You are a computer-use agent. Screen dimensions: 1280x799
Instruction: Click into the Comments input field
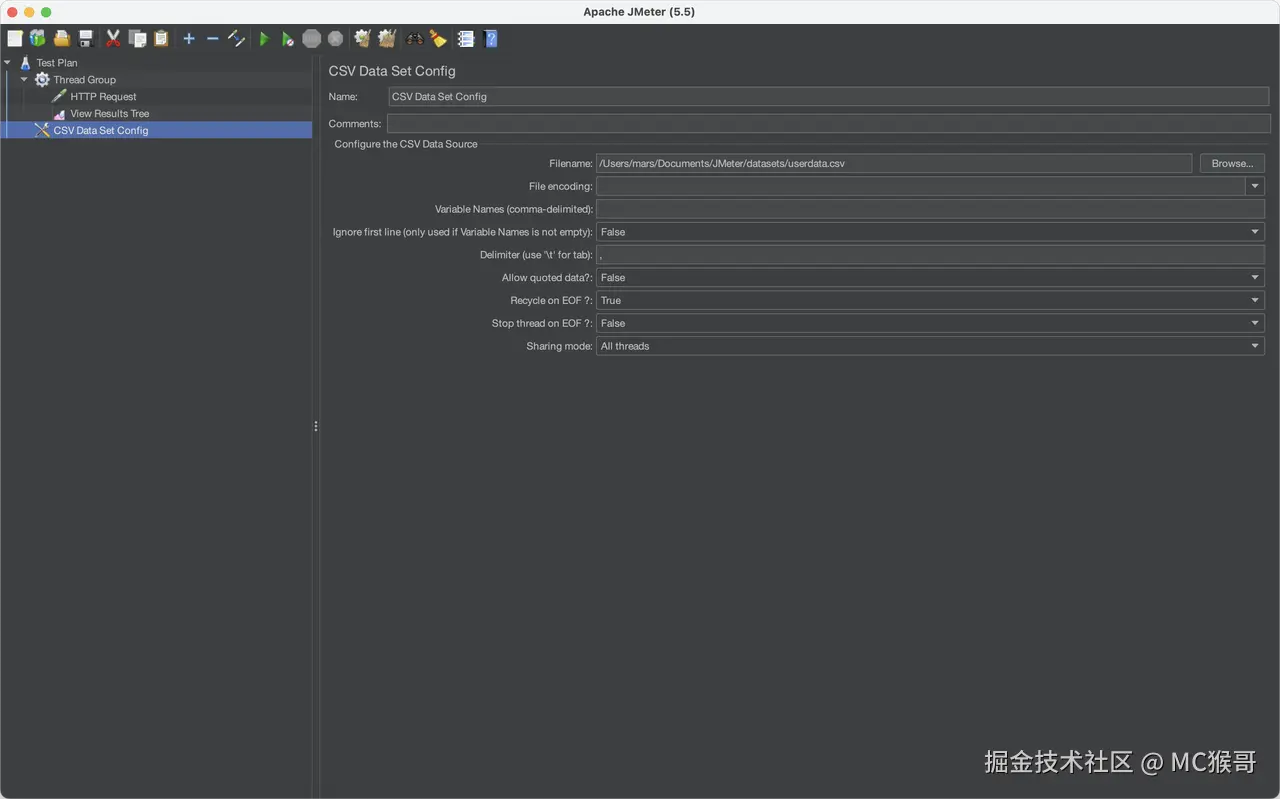tap(829, 124)
